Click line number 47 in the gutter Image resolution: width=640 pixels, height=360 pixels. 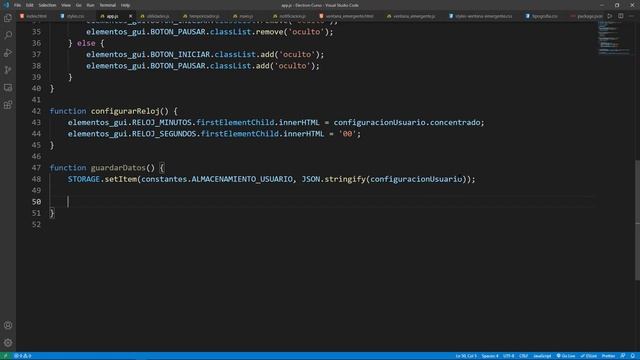pyautogui.click(x=36, y=168)
